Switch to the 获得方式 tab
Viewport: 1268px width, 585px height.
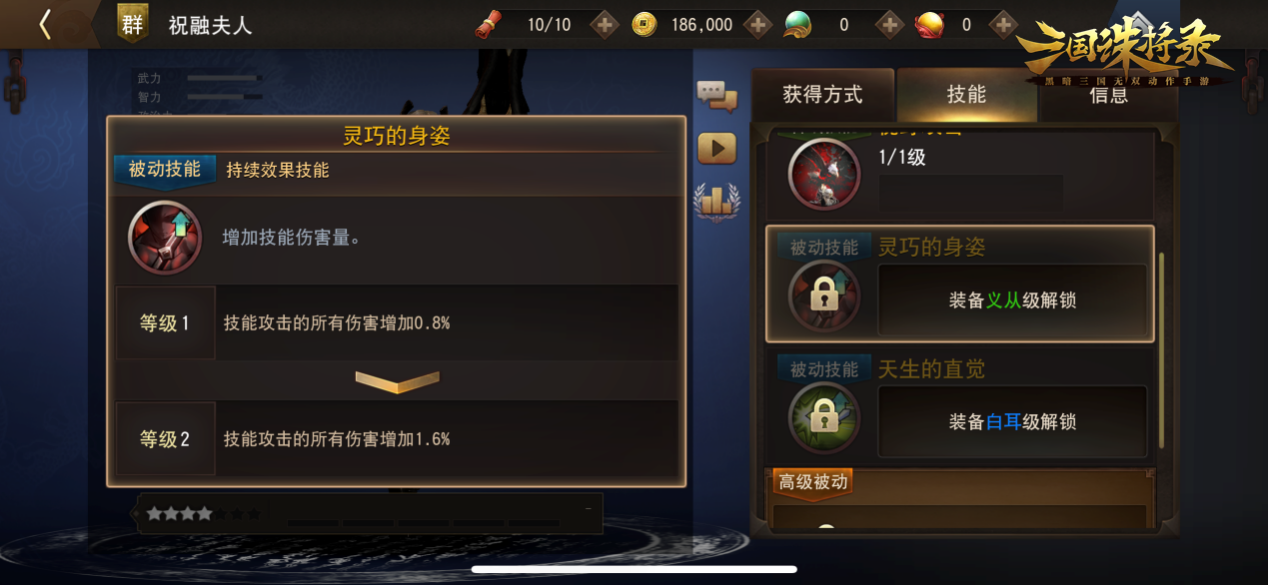[822, 95]
